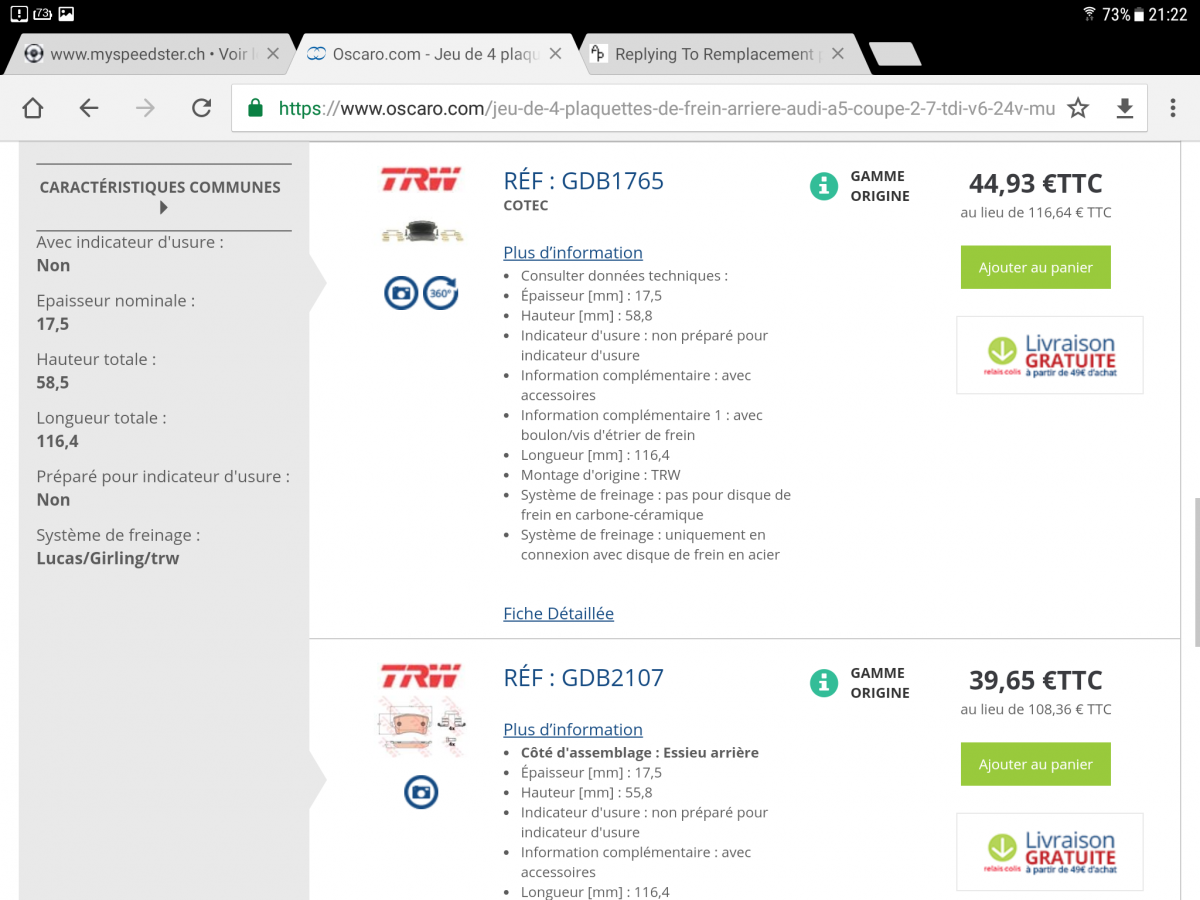Bookmark the page with star icon
Image resolution: width=1200 pixels, height=900 pixels.
pyautogui.click(x=1078, y=108)
